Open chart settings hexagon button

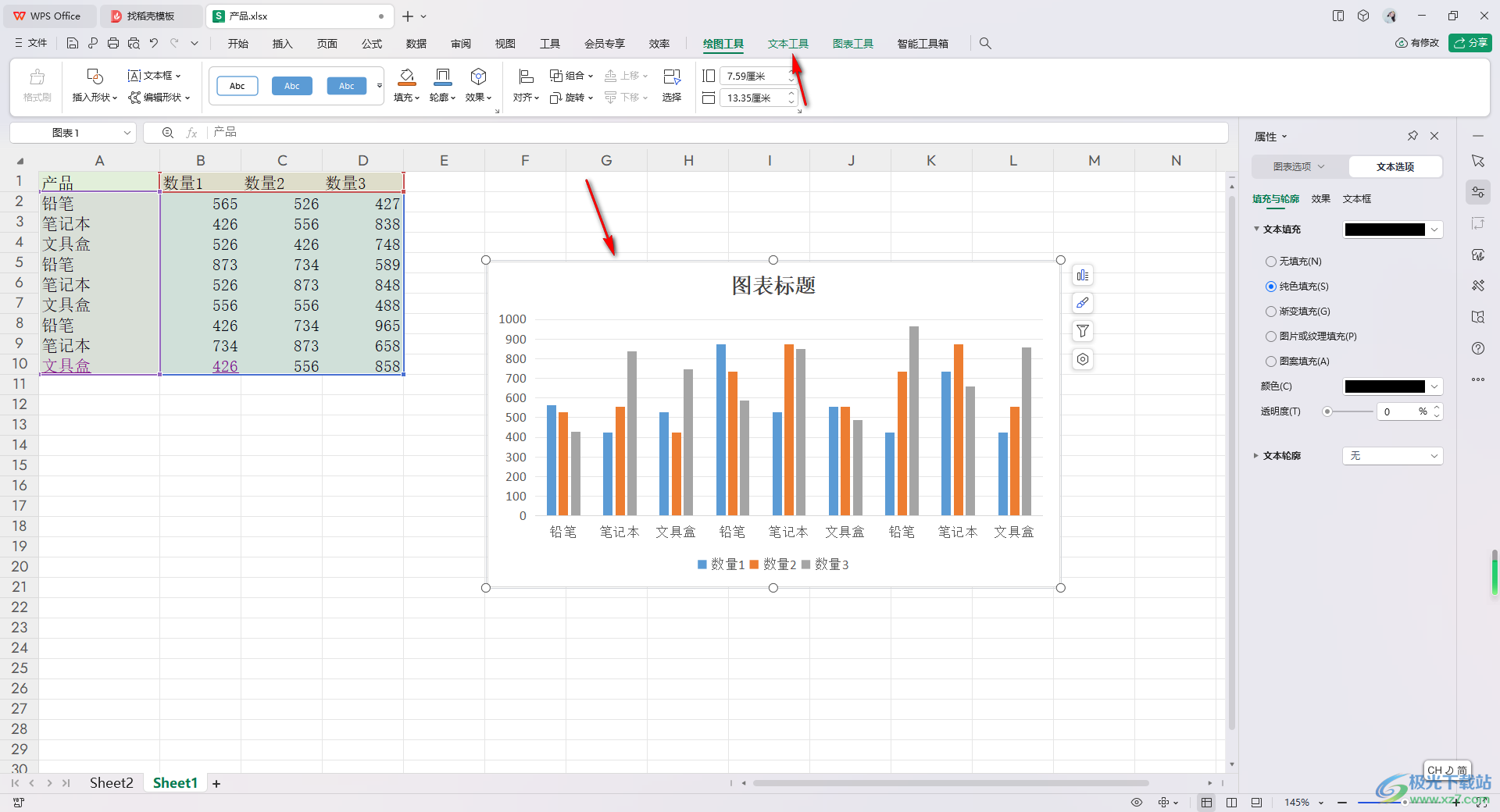[x=1083, y=359]
